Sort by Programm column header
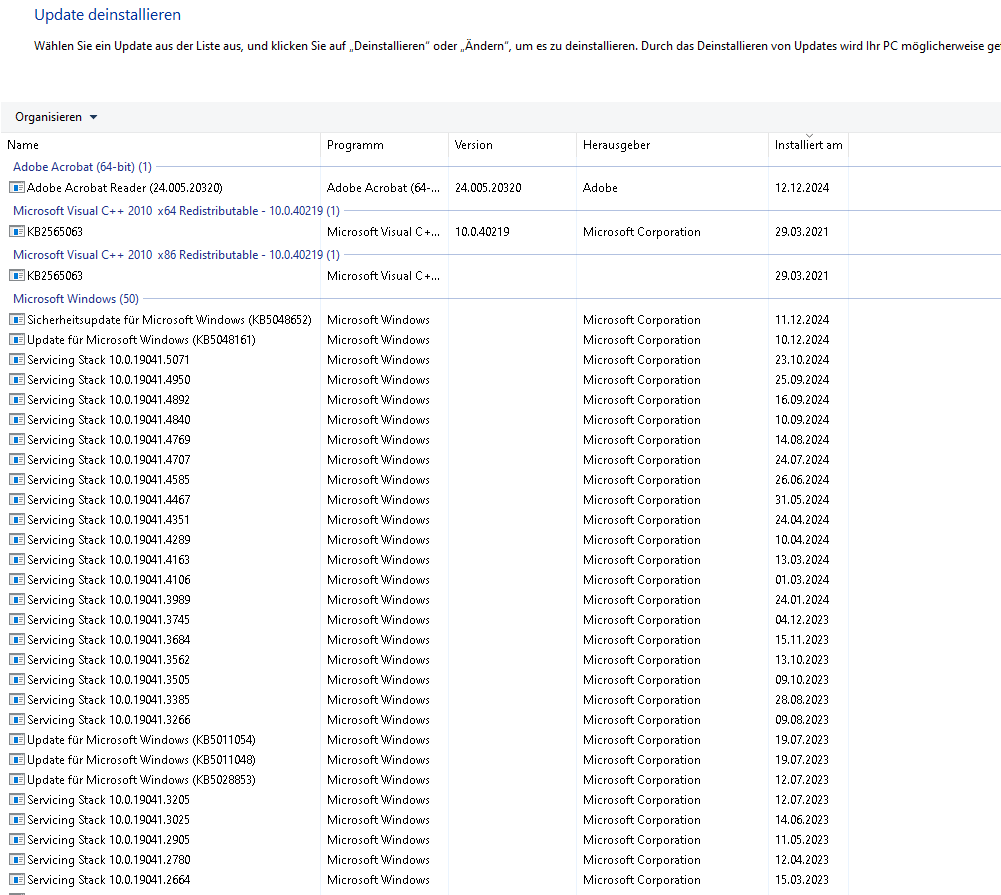The width and height of the screenshot is (1001, 895). tap(355, 145)
